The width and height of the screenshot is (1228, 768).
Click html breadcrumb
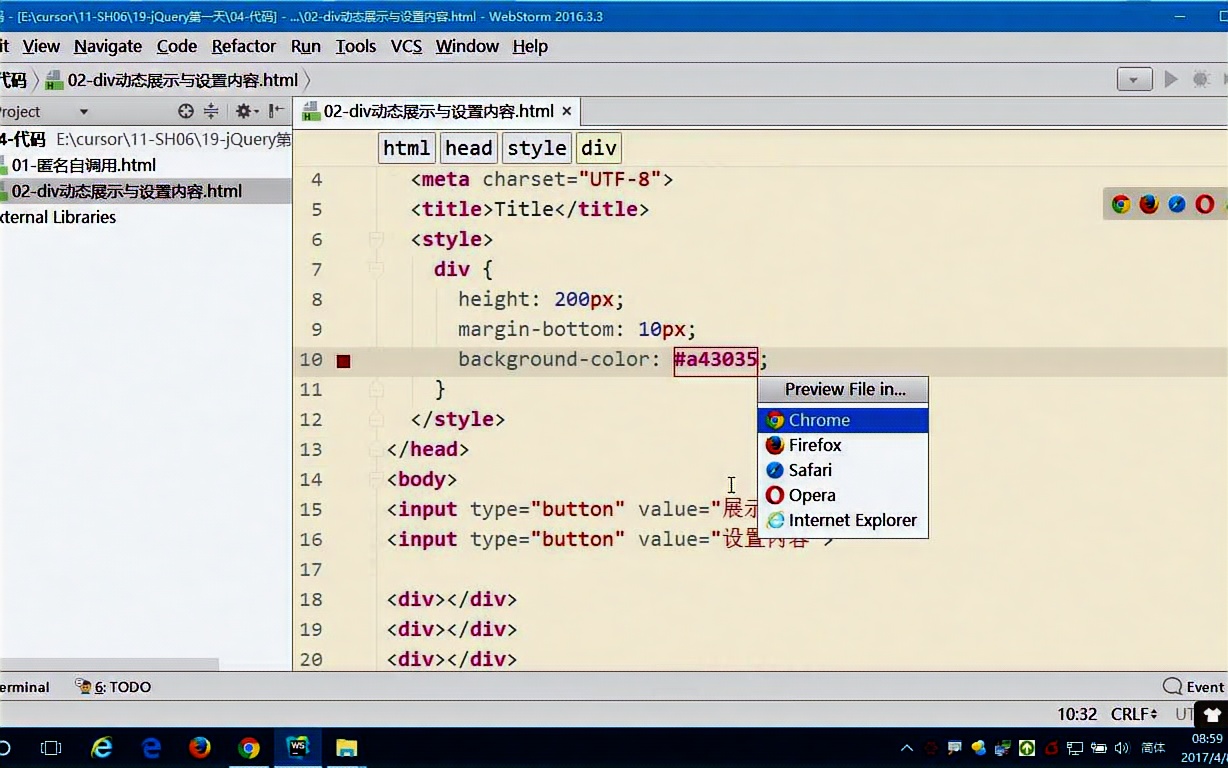tap(406, 148)
